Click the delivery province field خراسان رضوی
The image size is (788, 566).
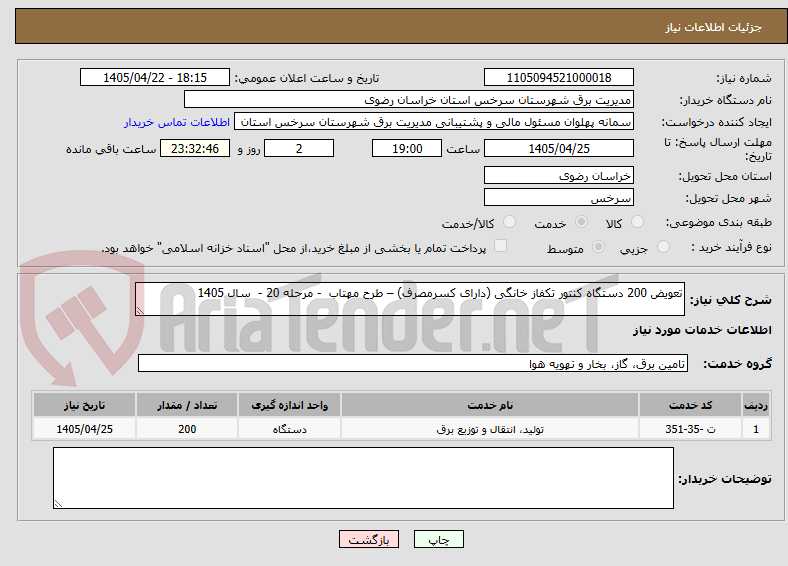point(559,175)
